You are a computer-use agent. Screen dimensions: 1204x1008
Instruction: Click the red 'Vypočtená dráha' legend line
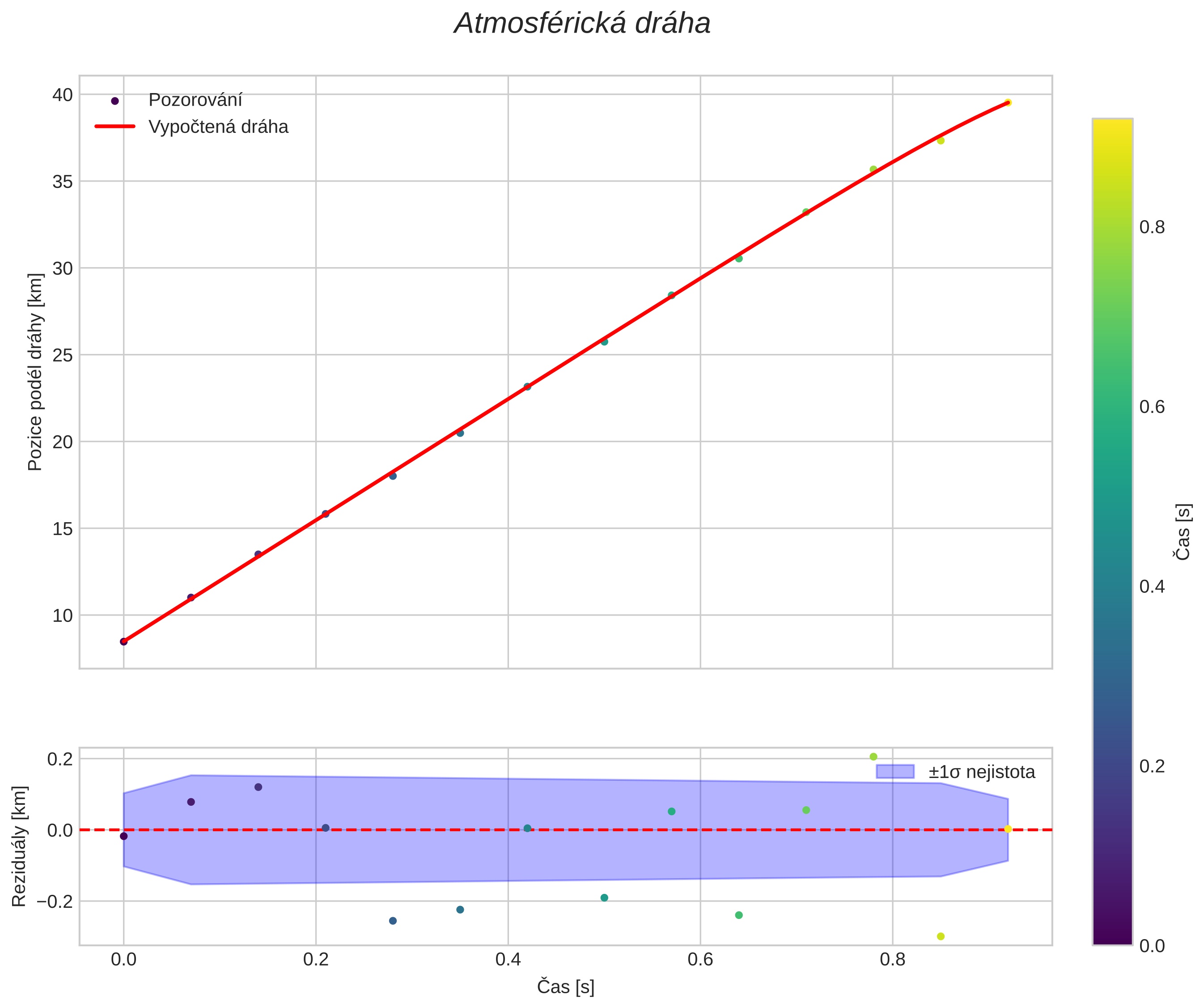114,126
